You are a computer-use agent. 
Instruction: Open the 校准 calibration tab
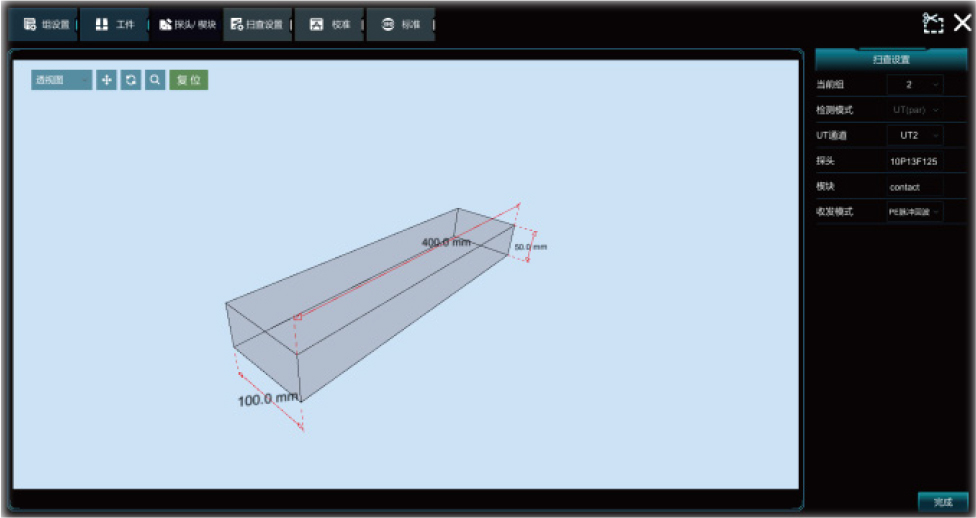pos(329,25)
